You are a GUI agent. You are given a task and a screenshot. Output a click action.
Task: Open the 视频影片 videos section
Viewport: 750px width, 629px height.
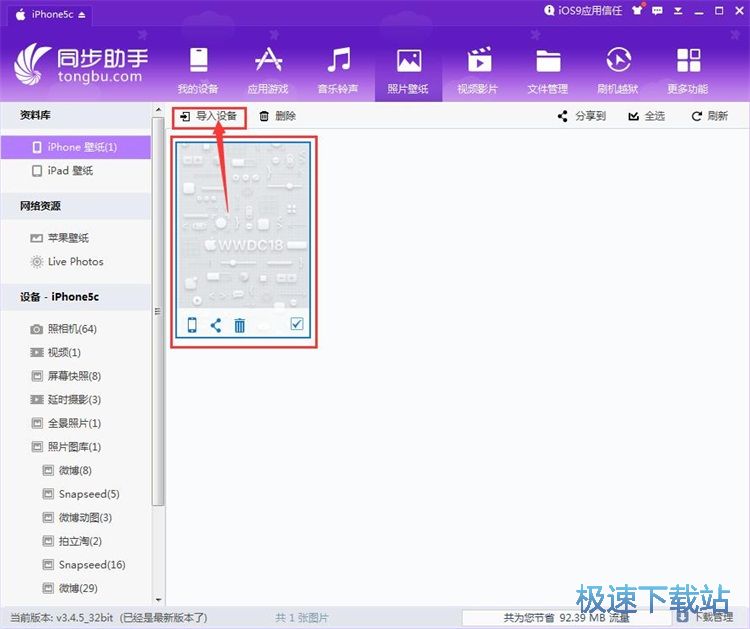478,71
